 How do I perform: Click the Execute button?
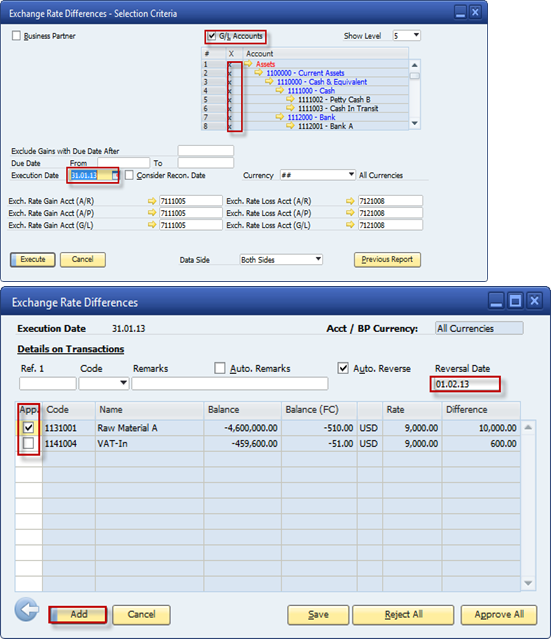point(33,260)
